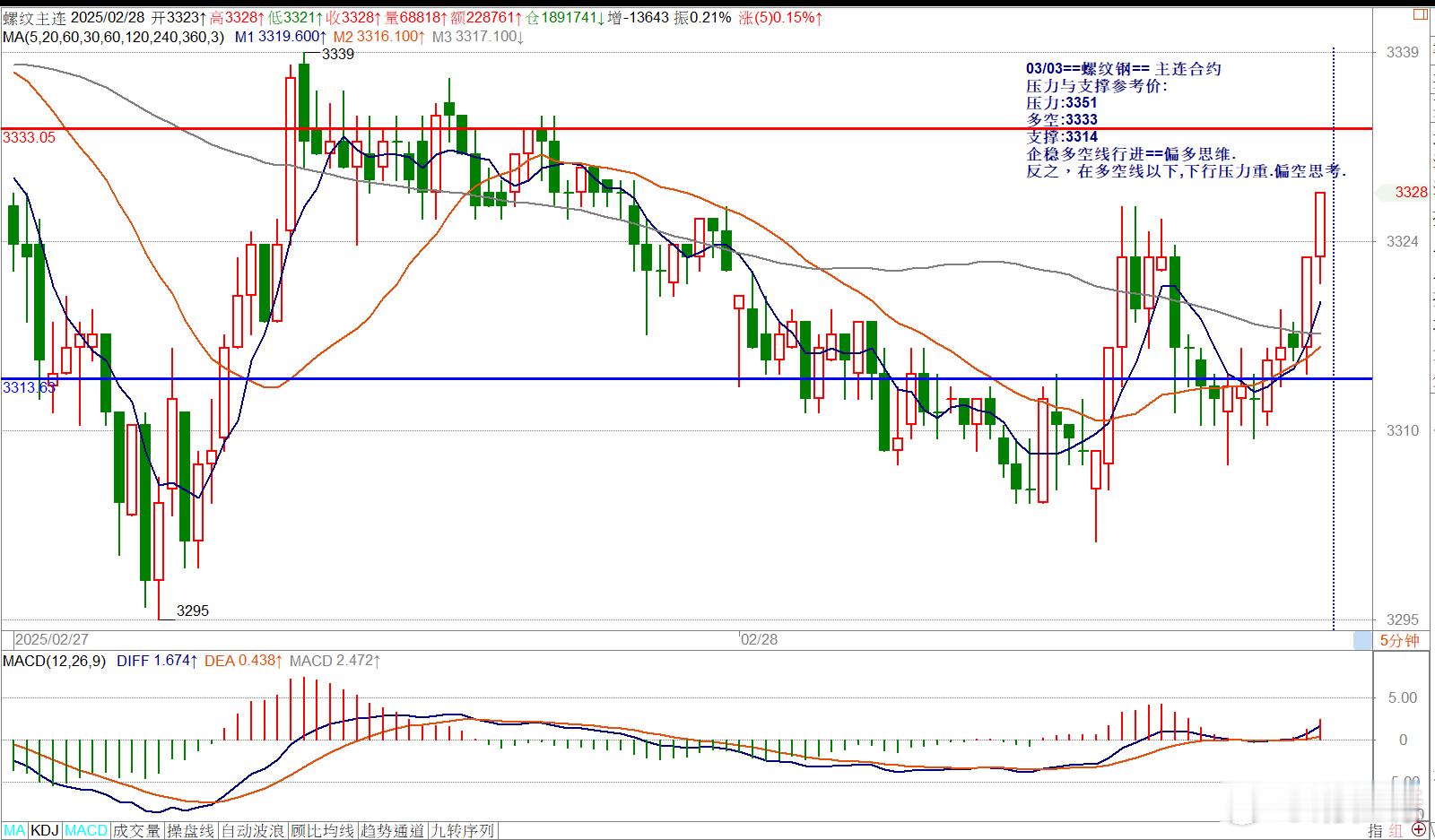Click the MACD 2.472 value
Viewport: 1435px width, 840px height.
point(335,661)
